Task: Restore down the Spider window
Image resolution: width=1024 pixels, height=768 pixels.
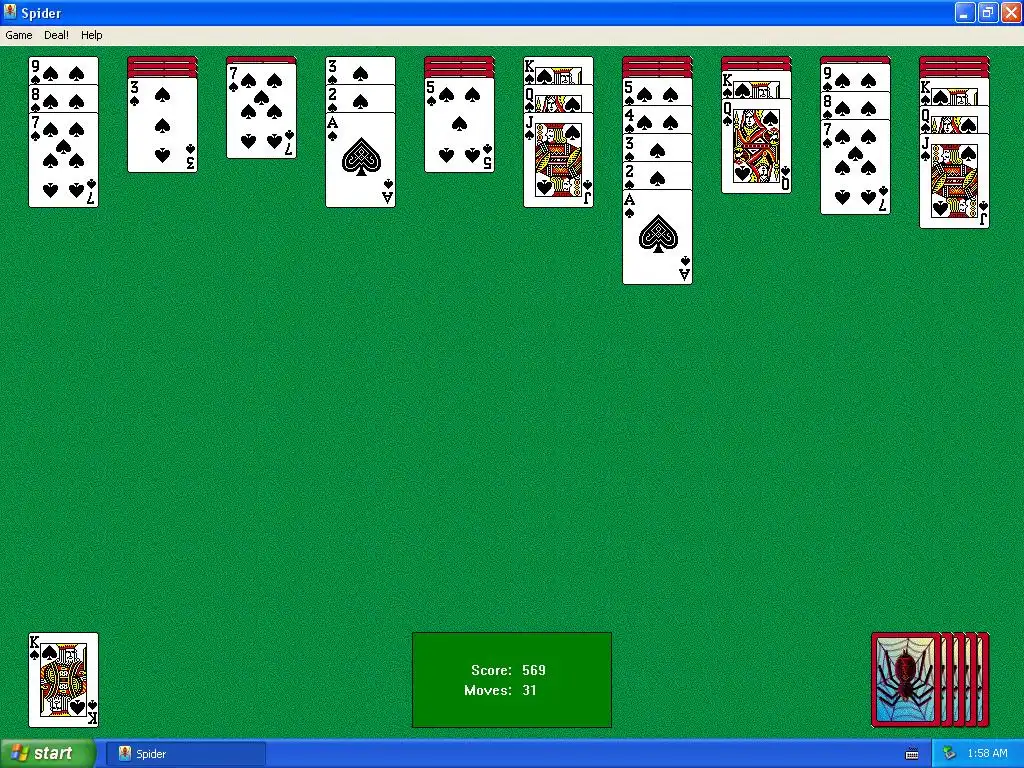Action: 988,12
